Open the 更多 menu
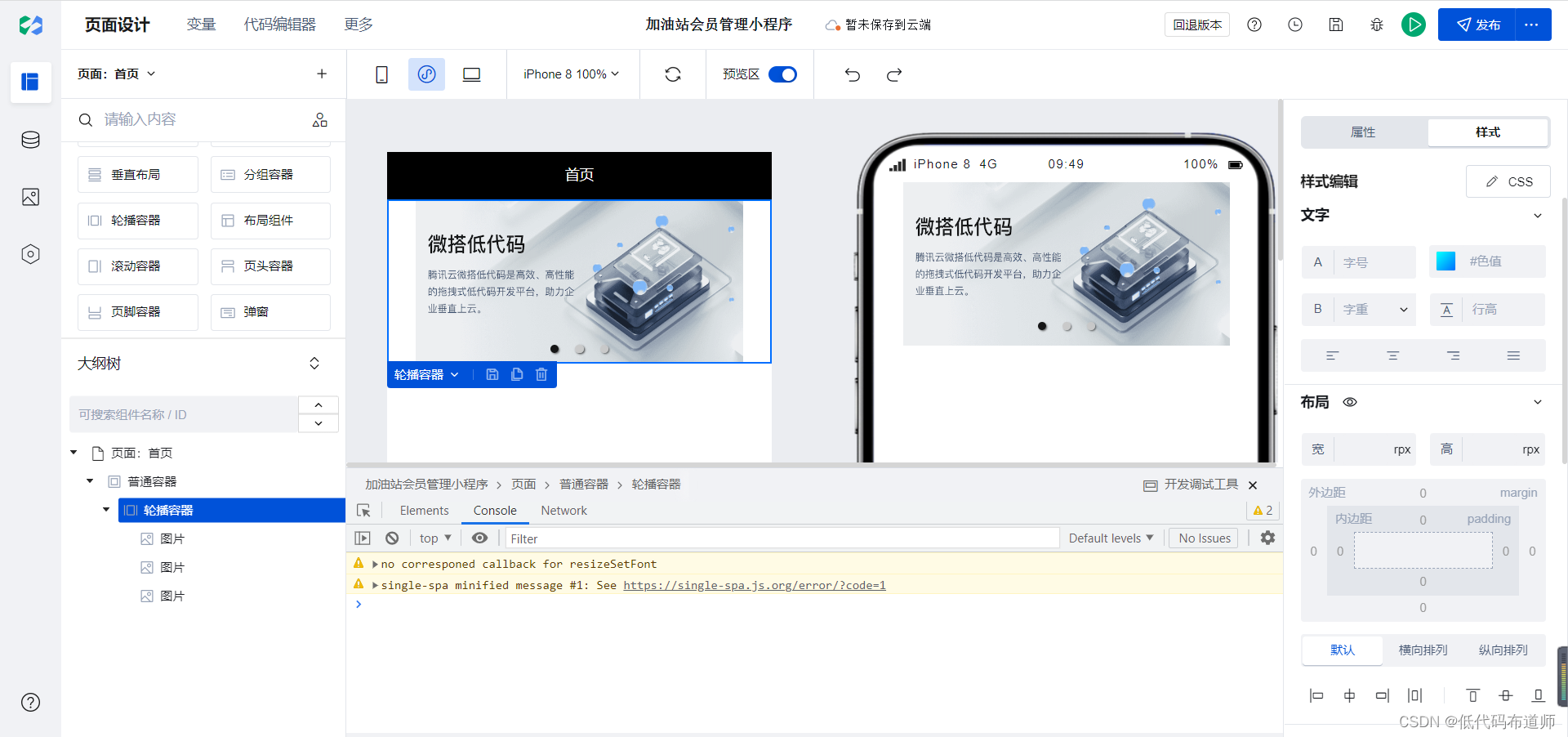Image resolution: width=1568 pixels, height=737 pixels. 359,25
